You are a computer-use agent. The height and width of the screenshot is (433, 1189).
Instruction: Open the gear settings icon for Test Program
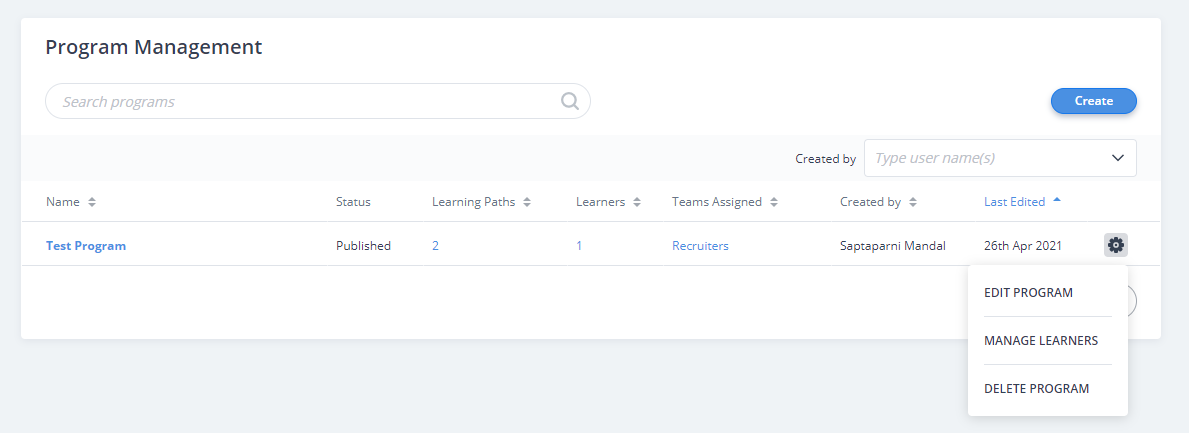[x=1115, y=245]
